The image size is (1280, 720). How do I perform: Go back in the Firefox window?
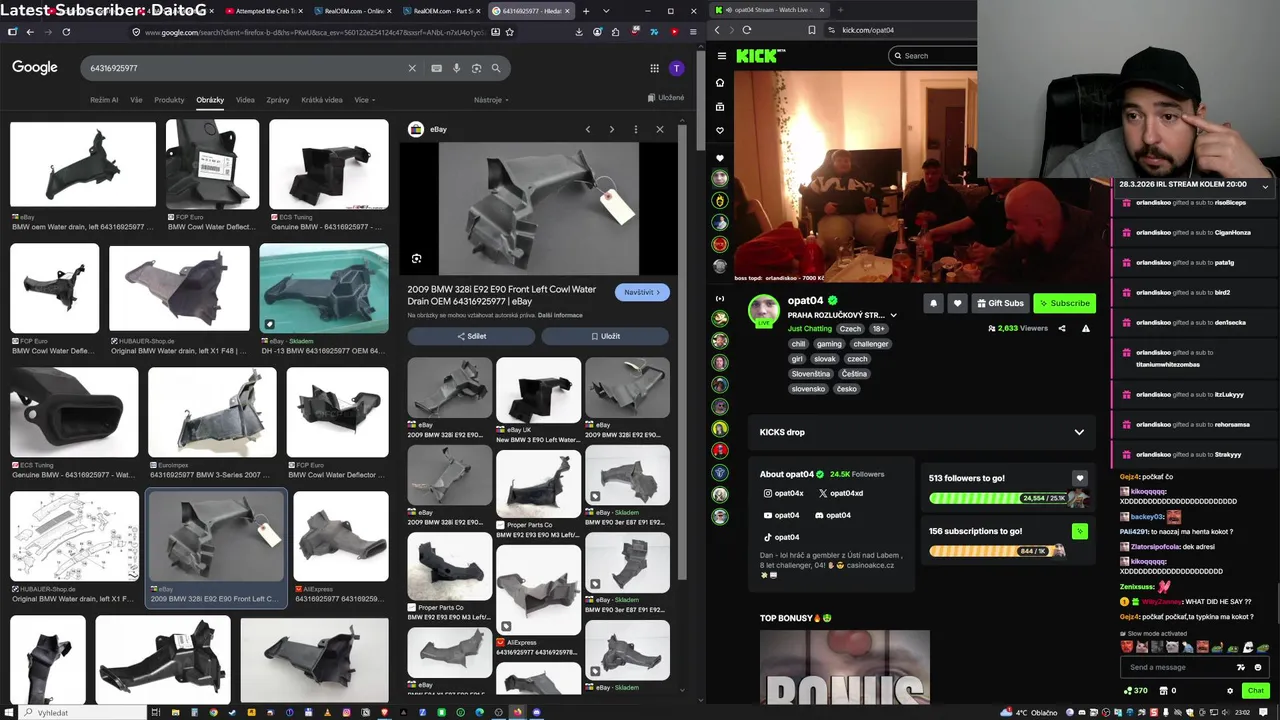(x=30, y=32)
